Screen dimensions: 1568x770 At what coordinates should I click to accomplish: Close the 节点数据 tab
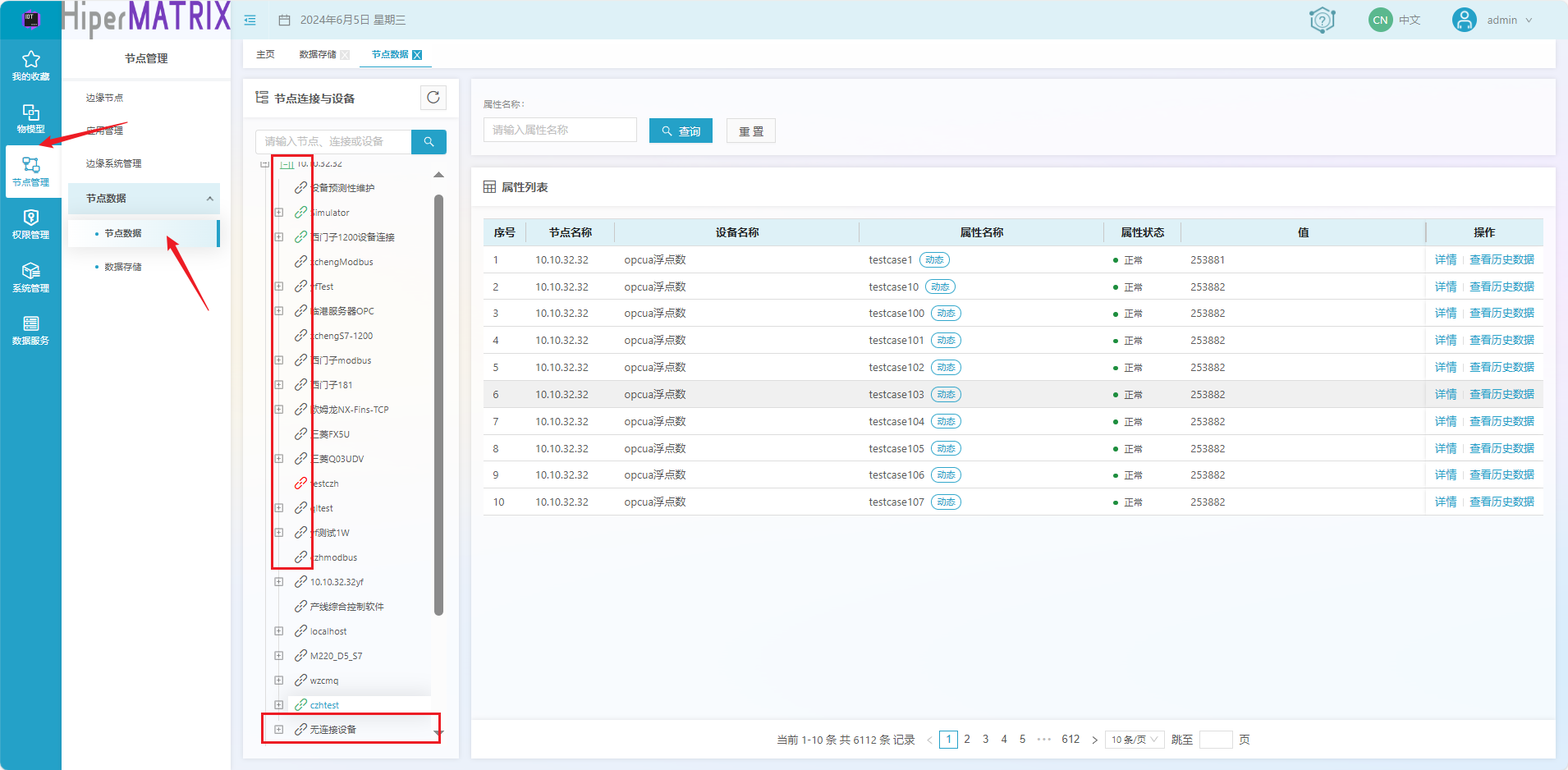417,55
